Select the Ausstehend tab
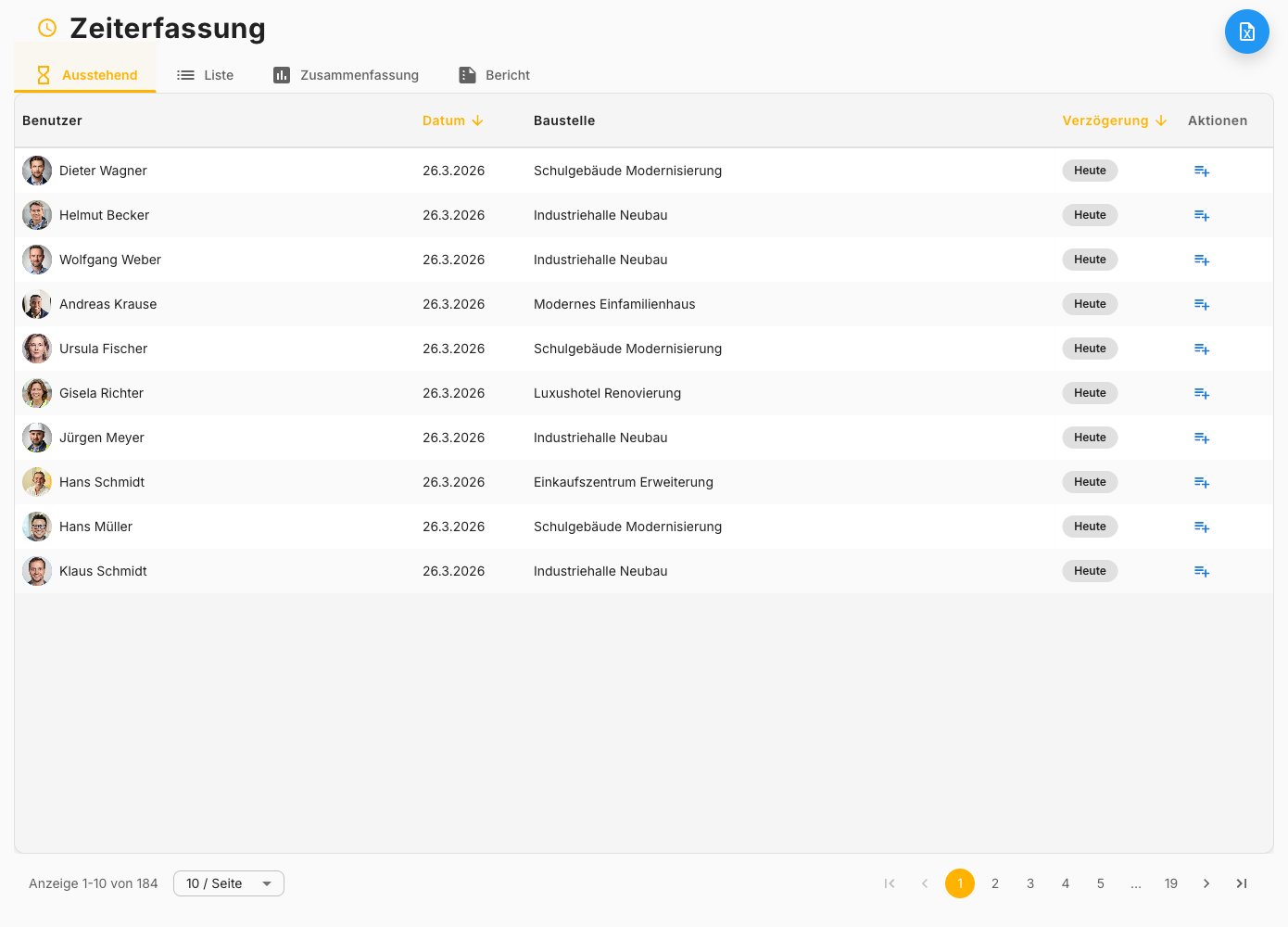The width and height of the screenshot is (1288, 927). click(x=86, y=75)
